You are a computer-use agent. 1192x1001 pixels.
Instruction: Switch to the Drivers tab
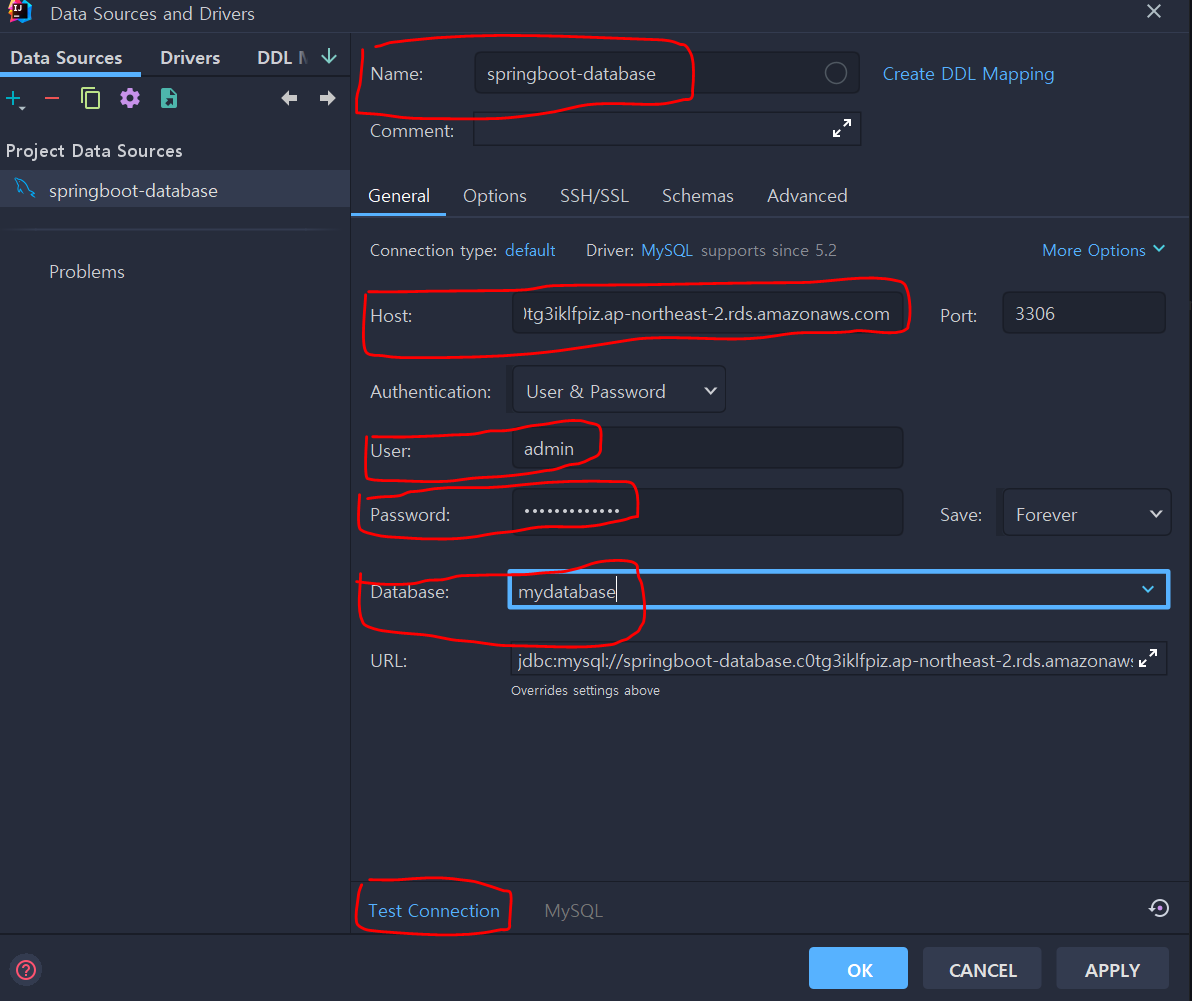(190, 58)
